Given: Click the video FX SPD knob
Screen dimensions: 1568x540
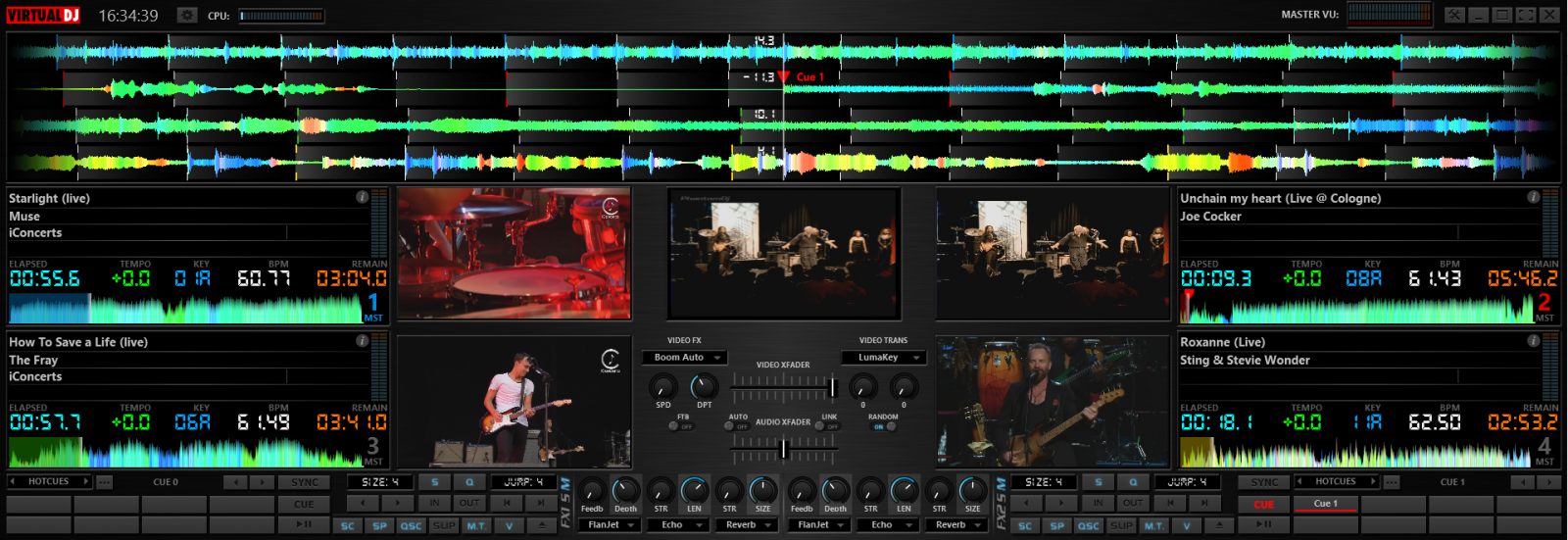Looking at the screenshot, I should pyautogui.click(x=663, y=386).
